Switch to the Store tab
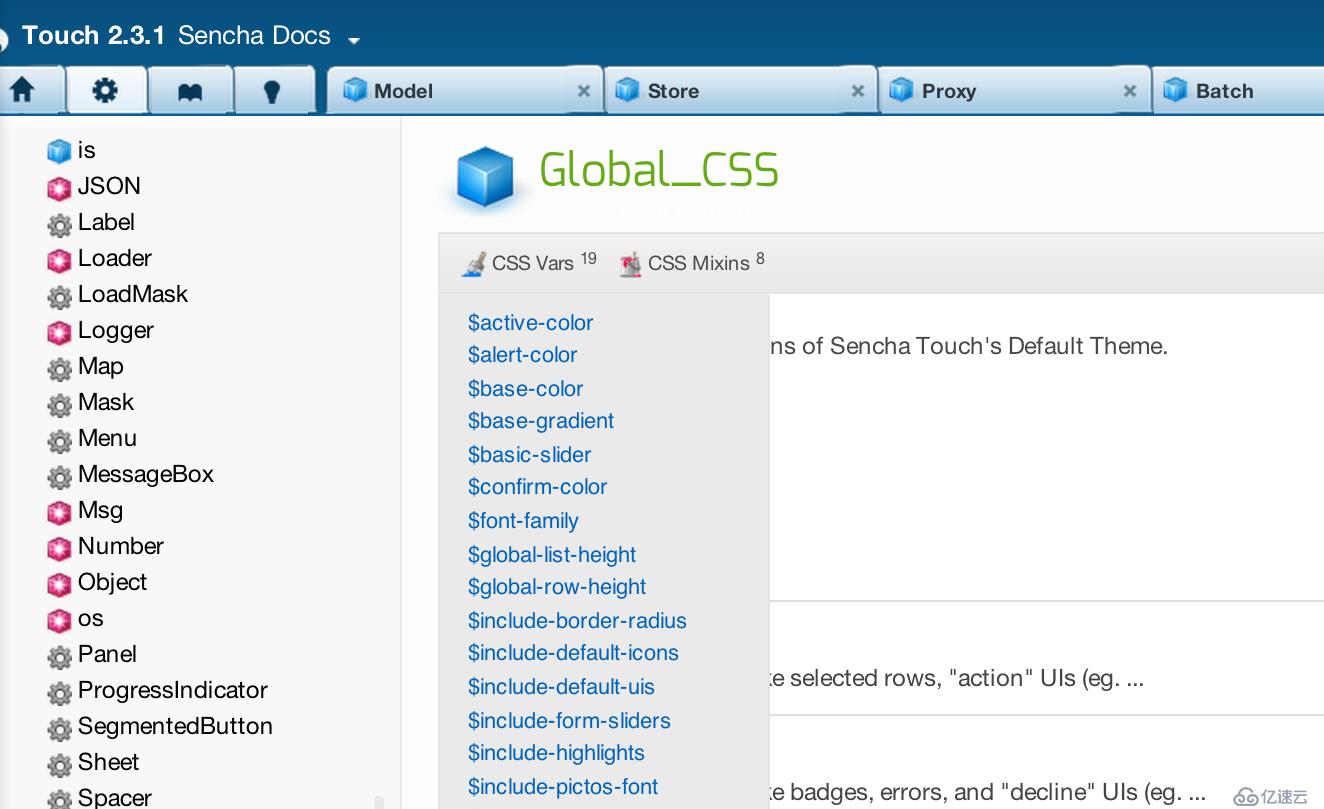The height and width of the screenshot is (809, 1324). tap(739, 90)
